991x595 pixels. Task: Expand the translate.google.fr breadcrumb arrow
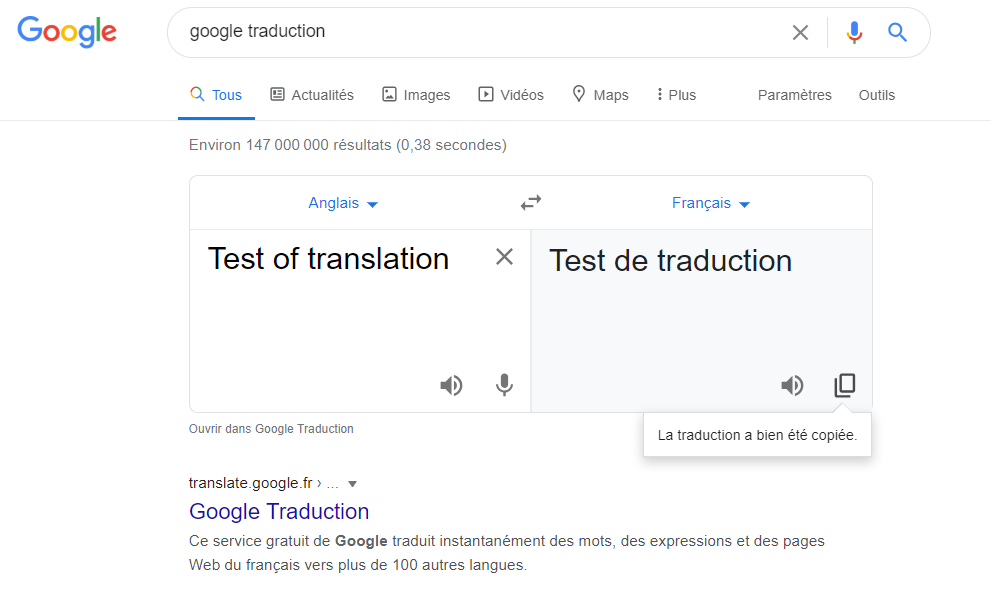(x=352, y=483)
